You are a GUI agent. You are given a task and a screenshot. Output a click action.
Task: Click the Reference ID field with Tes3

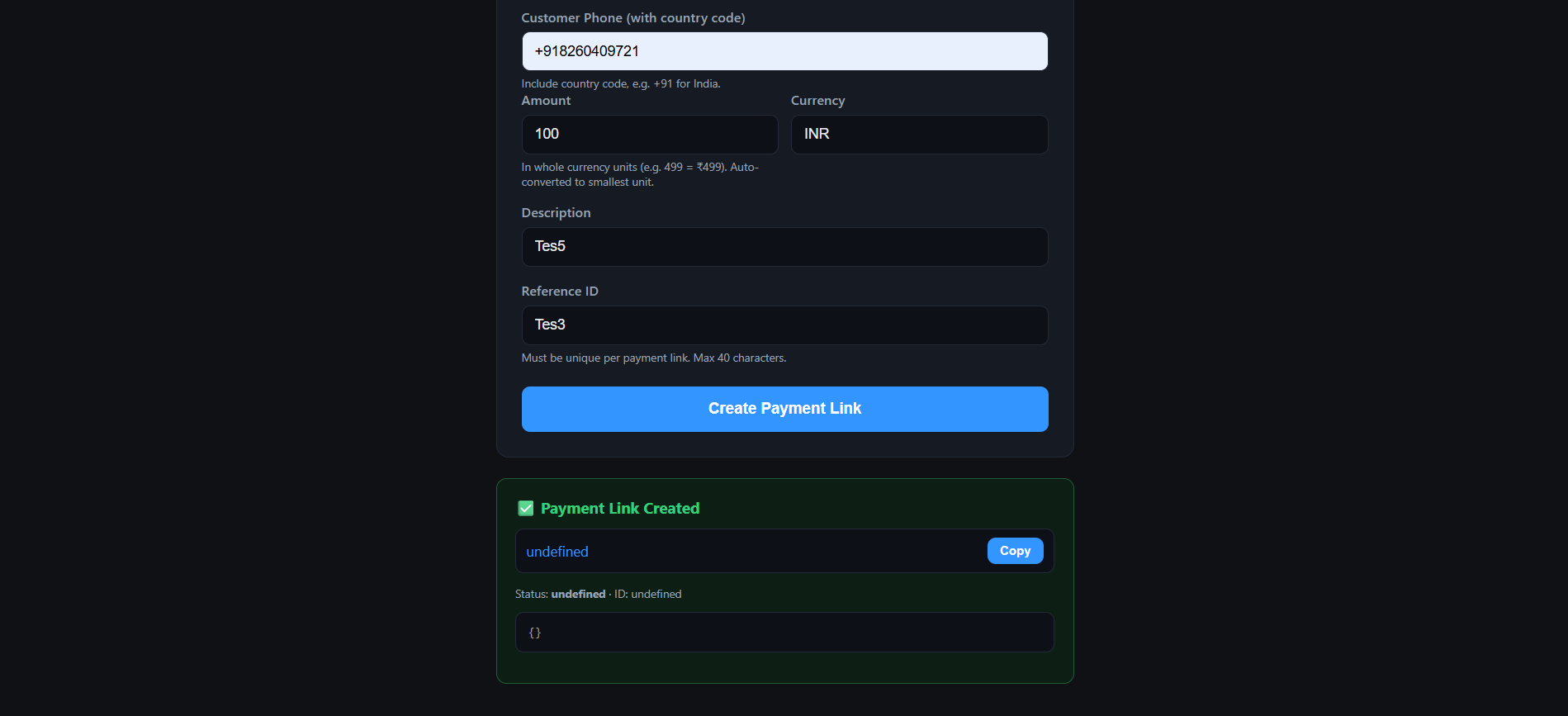(784, 325)
